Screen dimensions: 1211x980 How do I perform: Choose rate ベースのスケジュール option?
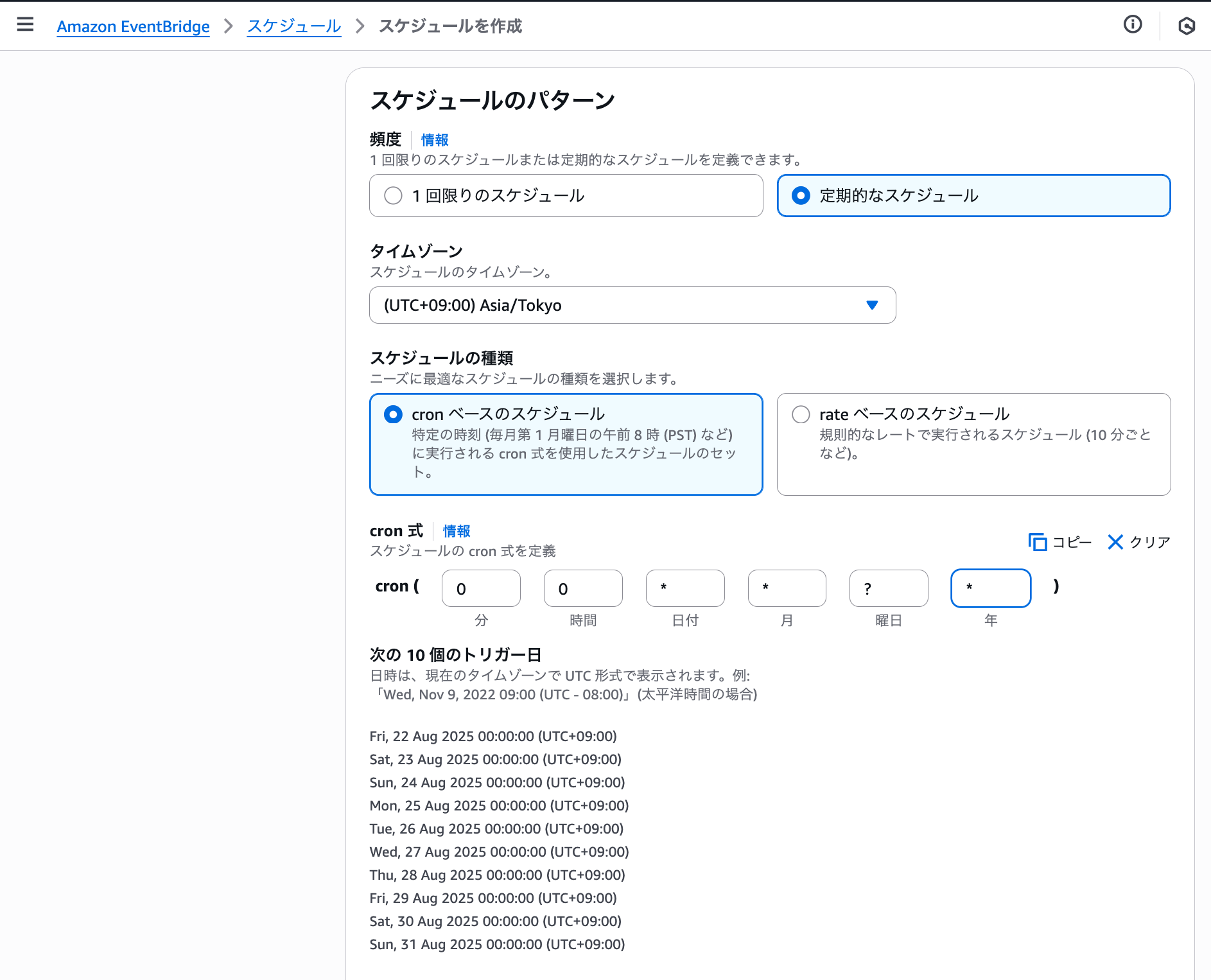[x=801, y=415]
